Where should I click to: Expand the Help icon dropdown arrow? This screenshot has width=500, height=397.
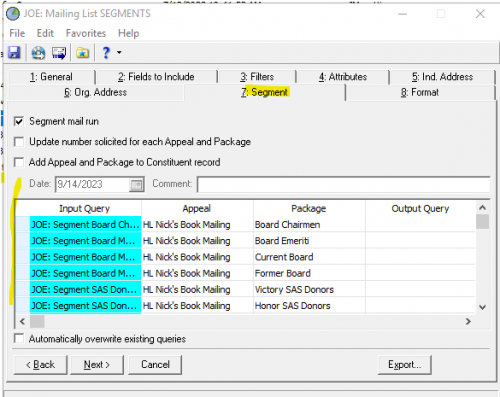(x=119, y=53)
